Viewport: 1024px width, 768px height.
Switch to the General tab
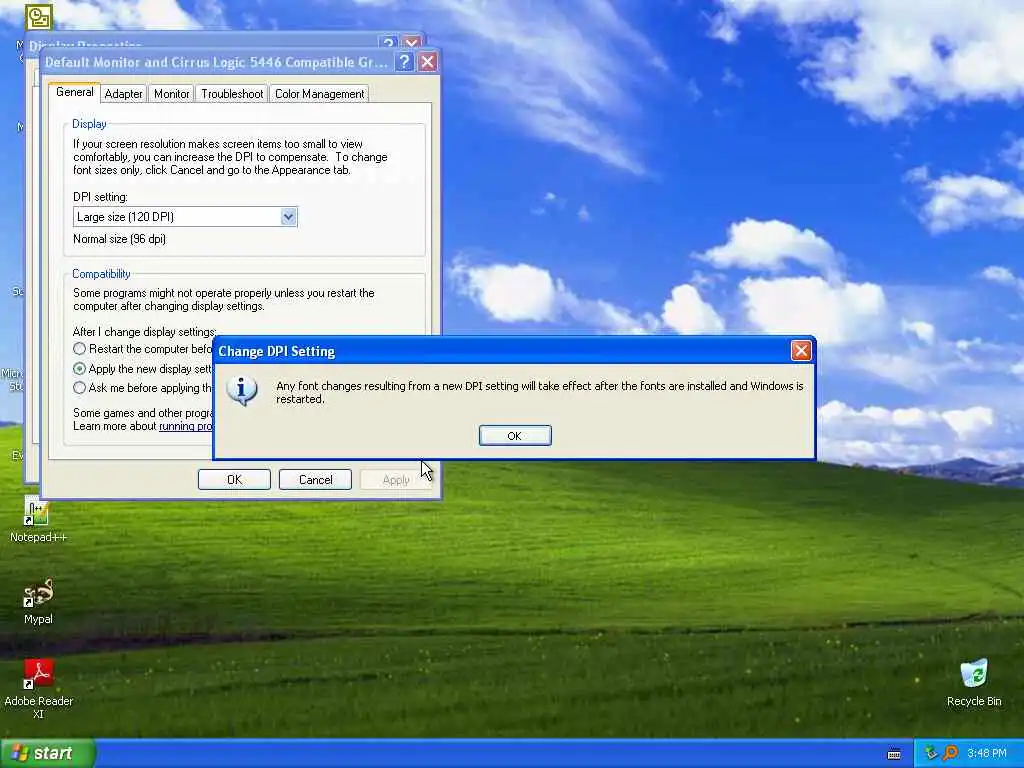(74, 92)
